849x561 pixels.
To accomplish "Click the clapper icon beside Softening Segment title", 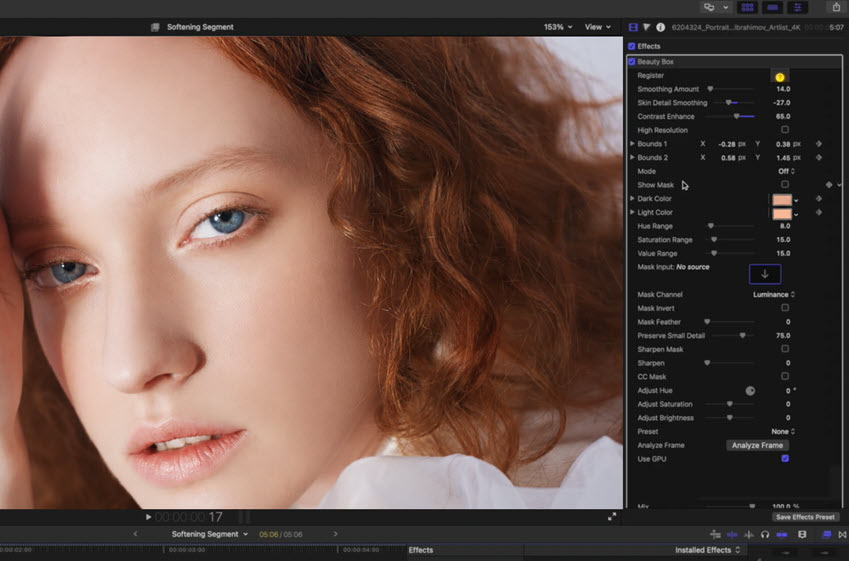I will [x=155, y=27].
